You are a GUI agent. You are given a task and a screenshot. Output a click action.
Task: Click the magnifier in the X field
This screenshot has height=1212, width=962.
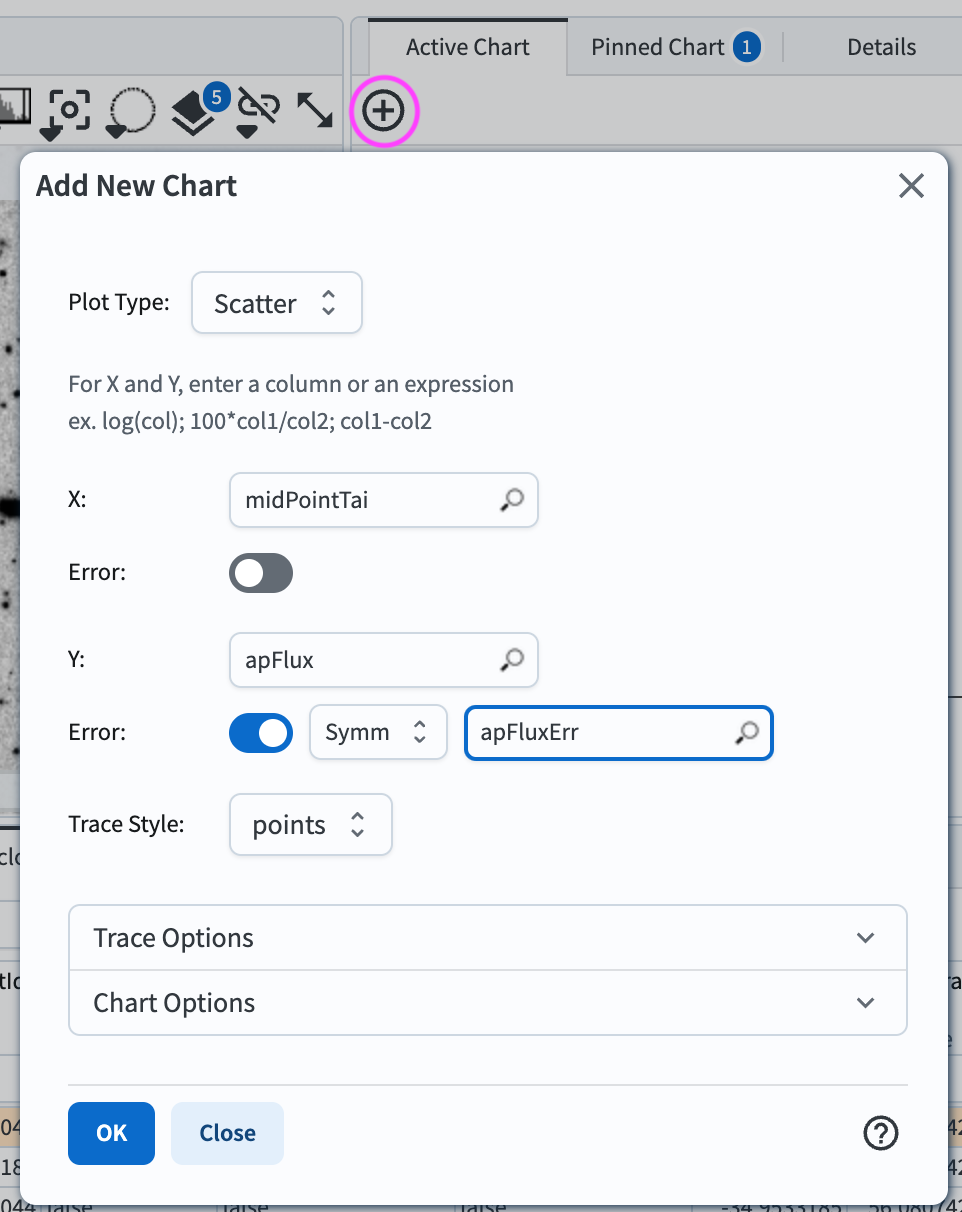[x=512, y=500]
